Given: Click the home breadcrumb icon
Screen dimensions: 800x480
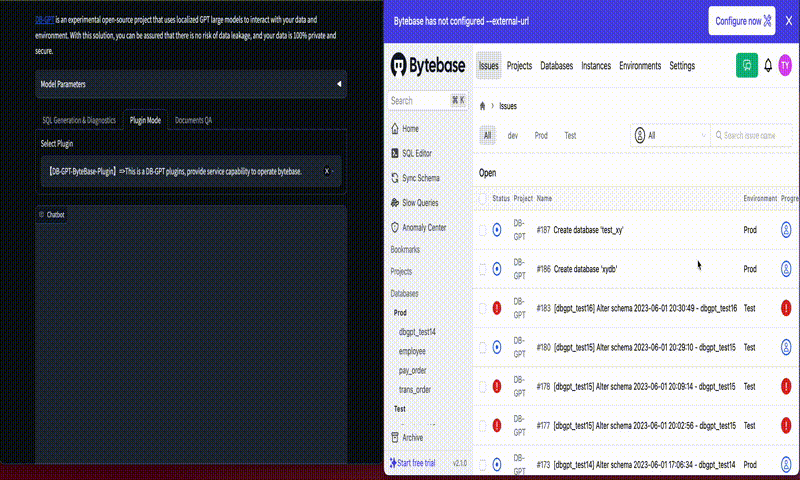Looking at the screenshot, I should 483,105.
